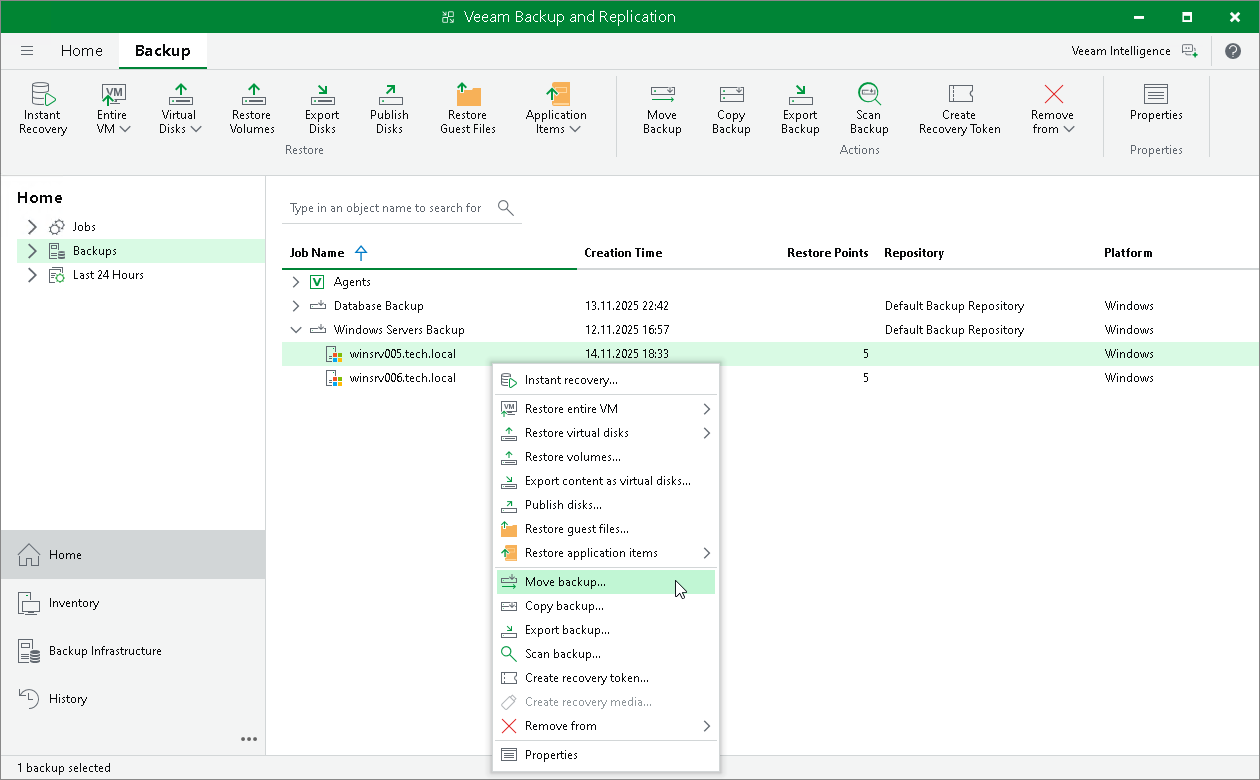This screenshot has width=1260, height=780.
Task: Open the help question mark icon
Action: [x=1233, y=51]
